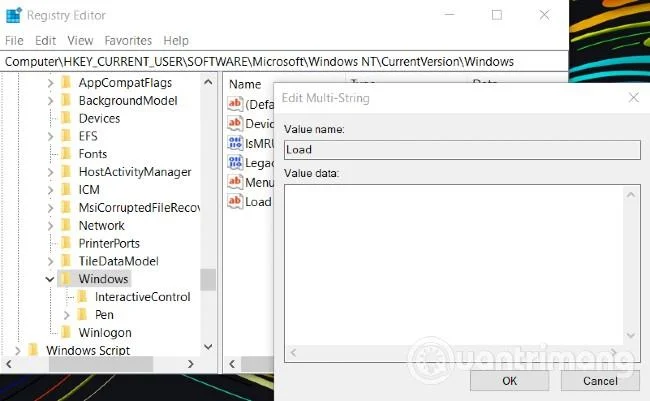Expand the HostActivityManager key

[x=50, y=172]
